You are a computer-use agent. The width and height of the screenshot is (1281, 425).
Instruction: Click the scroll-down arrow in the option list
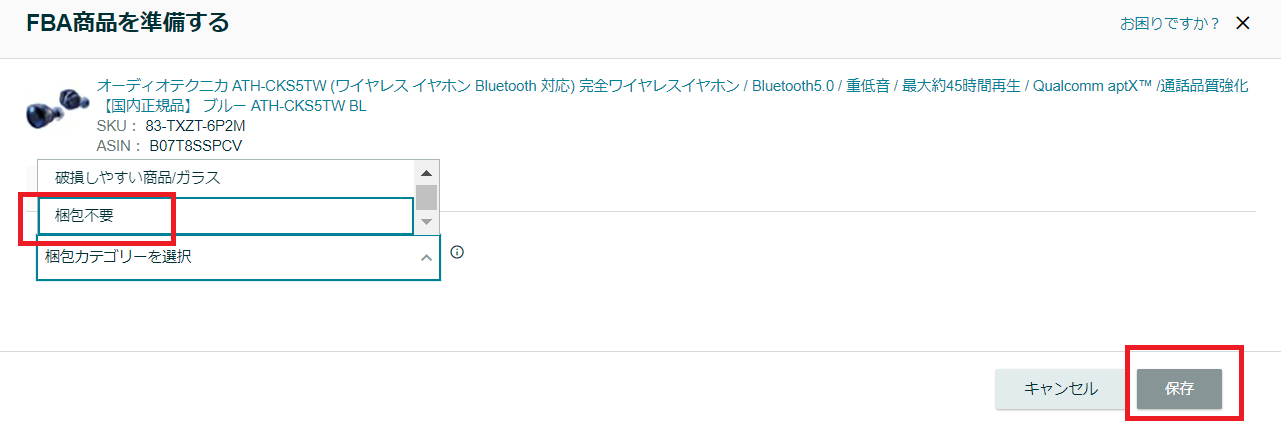426,221
